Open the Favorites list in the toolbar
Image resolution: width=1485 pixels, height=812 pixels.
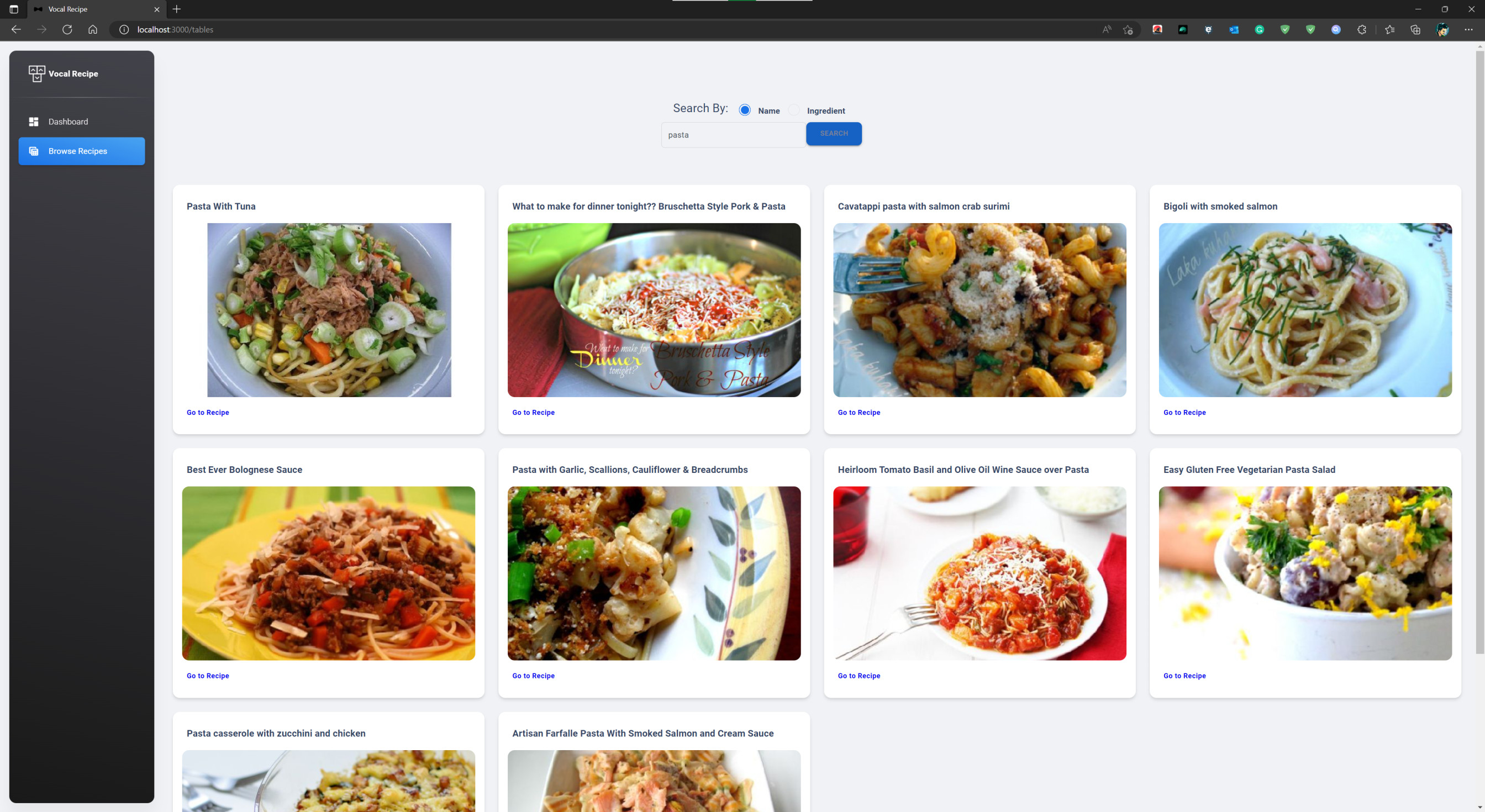(1389, 29)
